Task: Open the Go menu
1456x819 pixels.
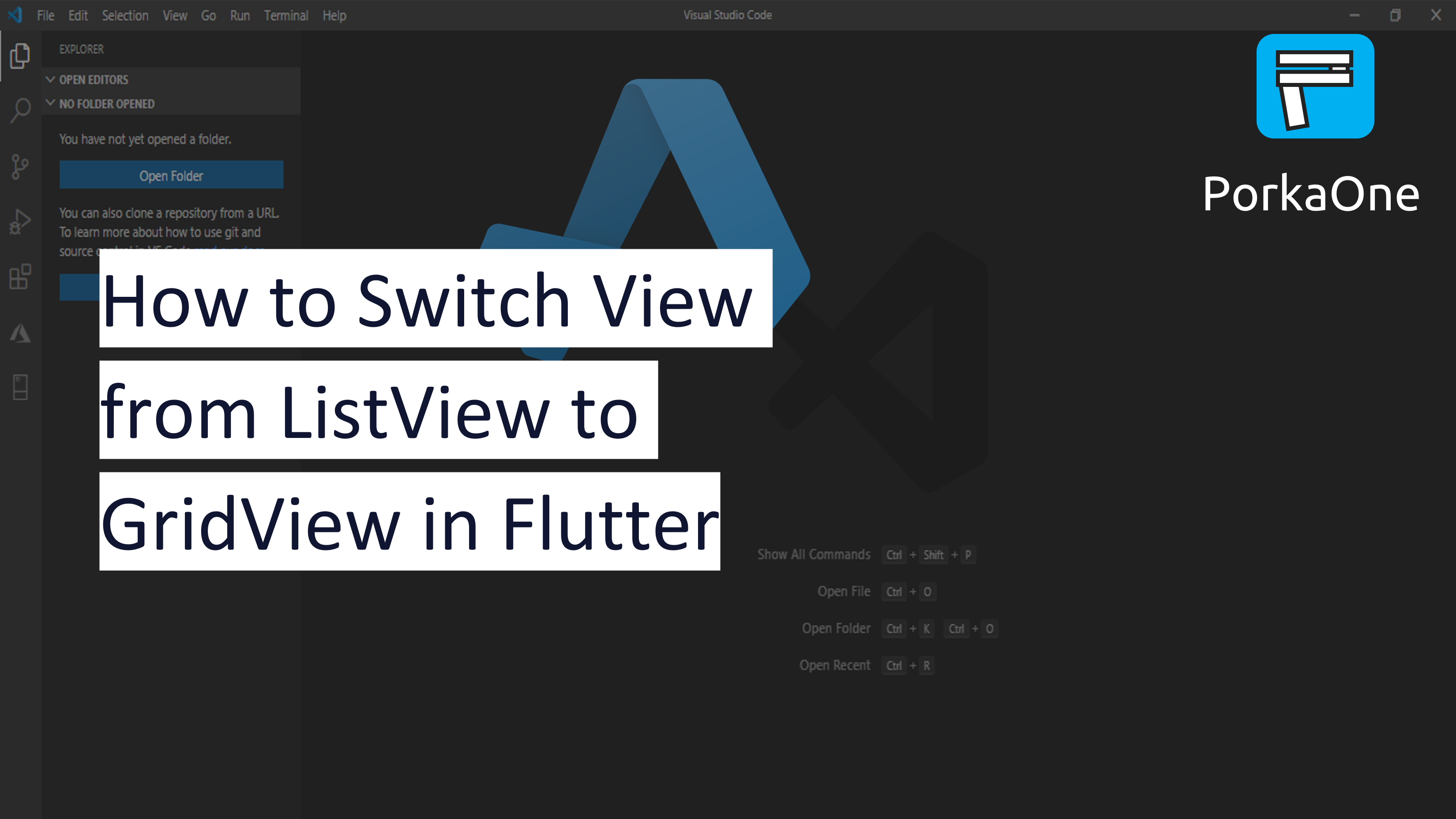Action: tap(209, 15)
